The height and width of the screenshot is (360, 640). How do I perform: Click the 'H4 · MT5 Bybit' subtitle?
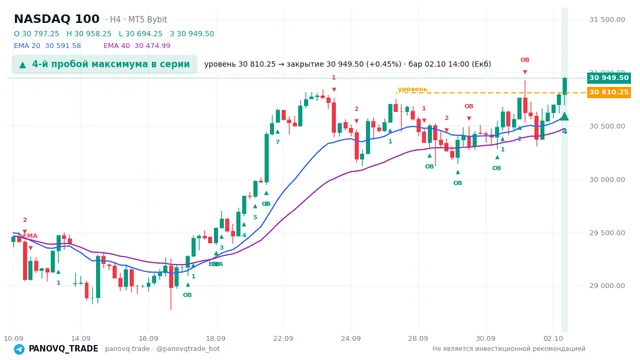click(138, 19)
